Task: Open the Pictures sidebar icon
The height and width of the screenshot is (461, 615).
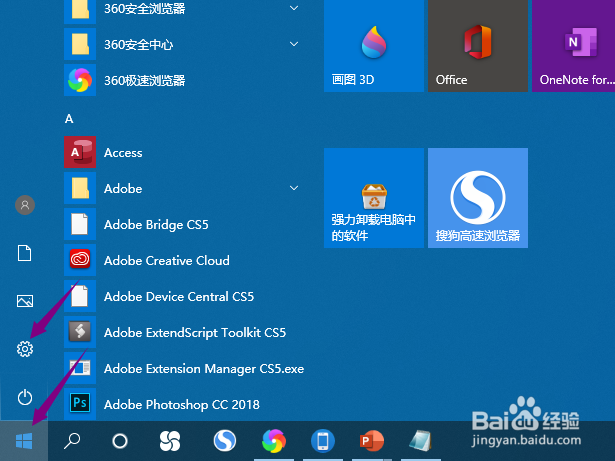Action: 25,301
